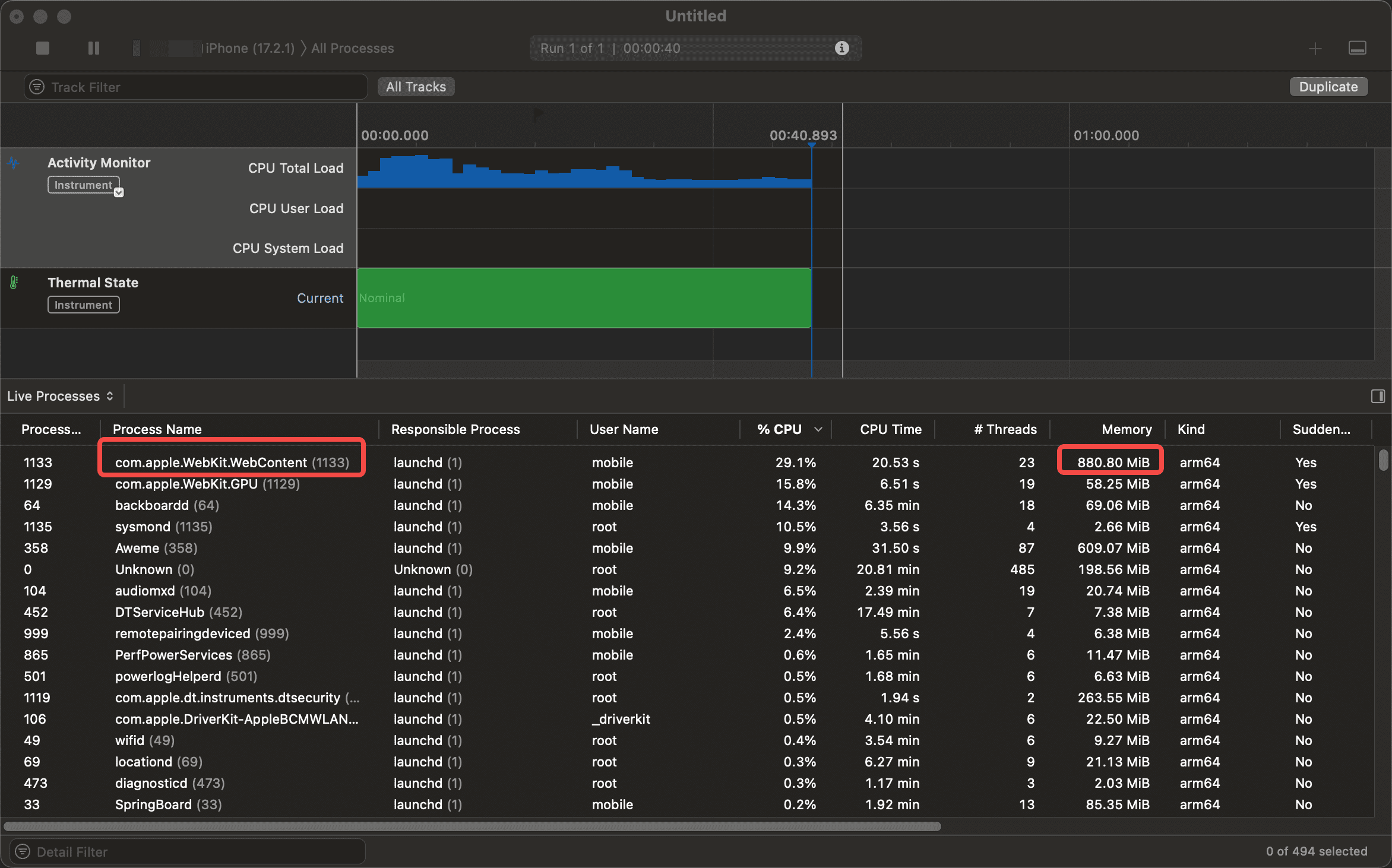Click the Process... ID column header
1392x868 pixels.
(x=51, y=429)
